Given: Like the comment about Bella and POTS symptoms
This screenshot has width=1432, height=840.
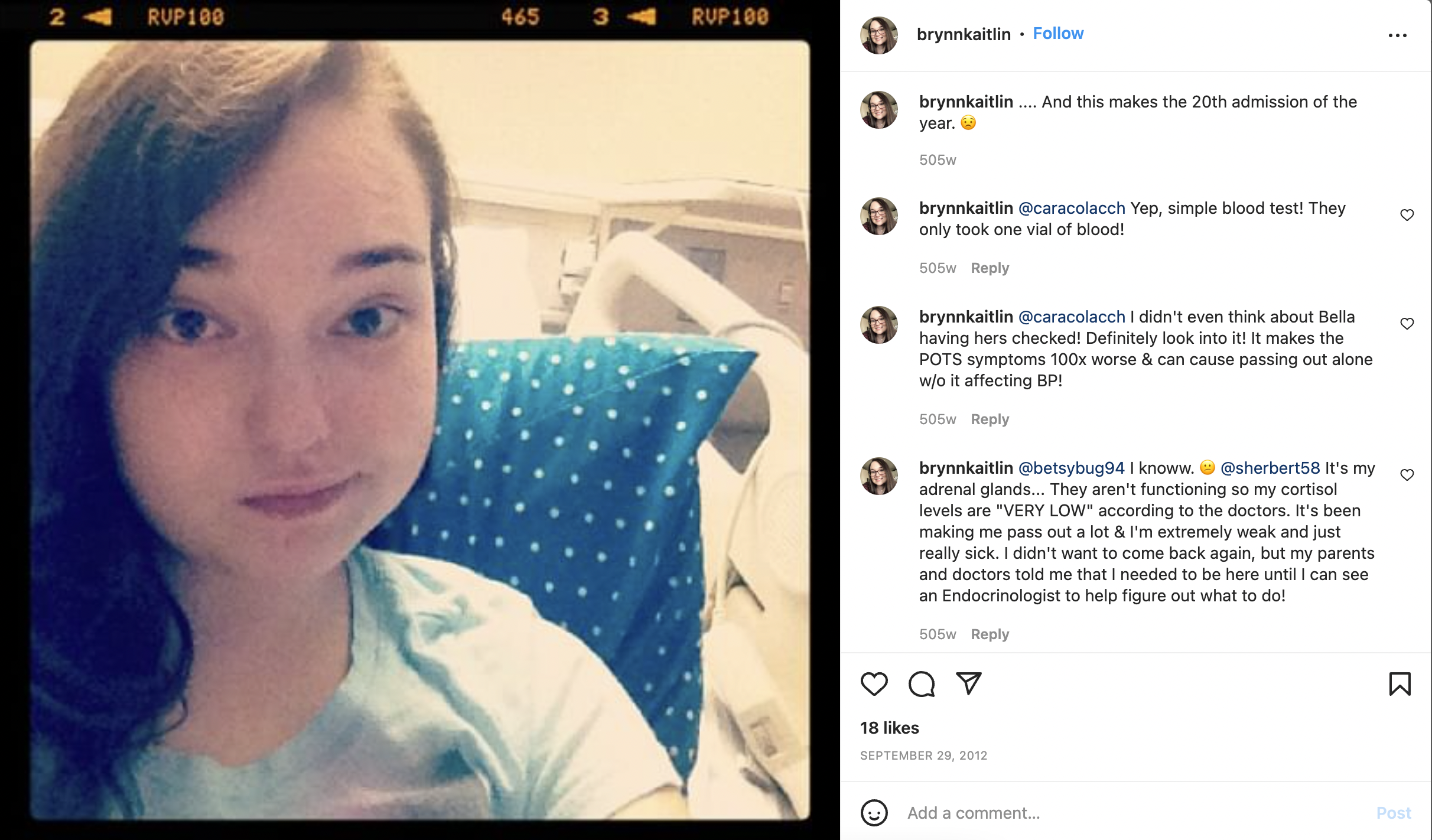Looking at the screenshot, I should coord(1407,324).
